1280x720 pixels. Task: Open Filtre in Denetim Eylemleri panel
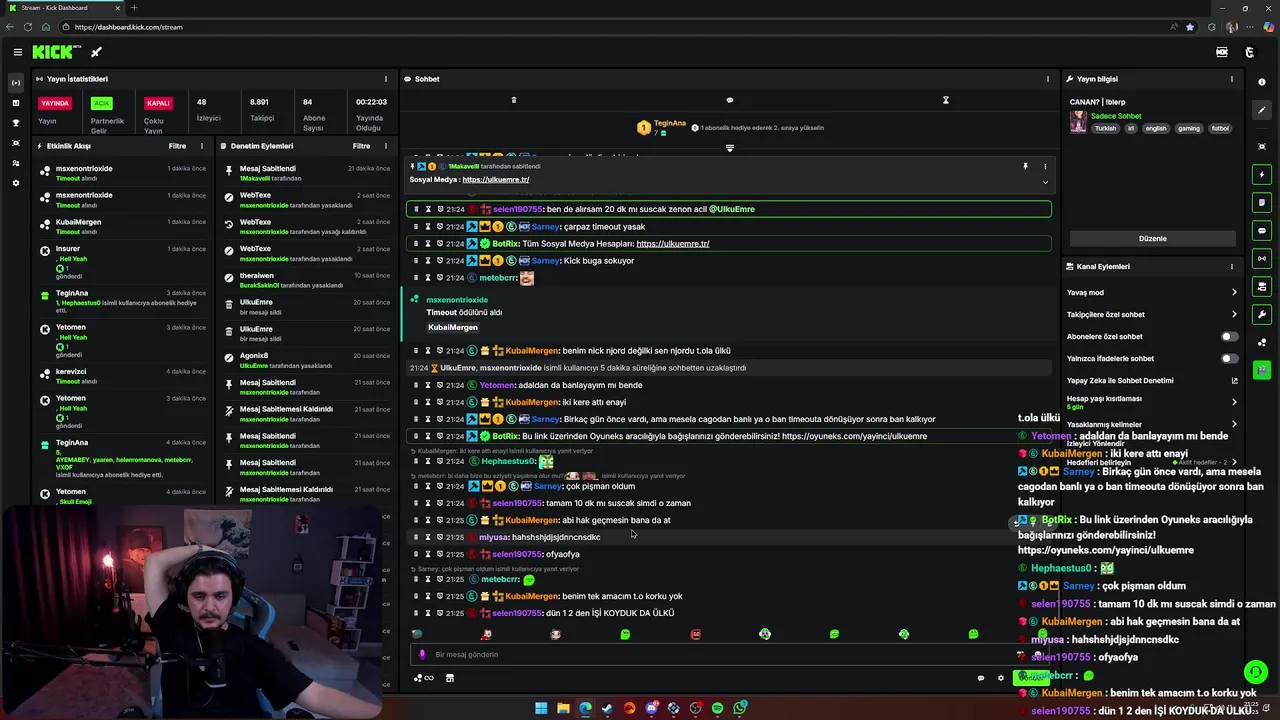pyautogui.click(x=361, y=146)
